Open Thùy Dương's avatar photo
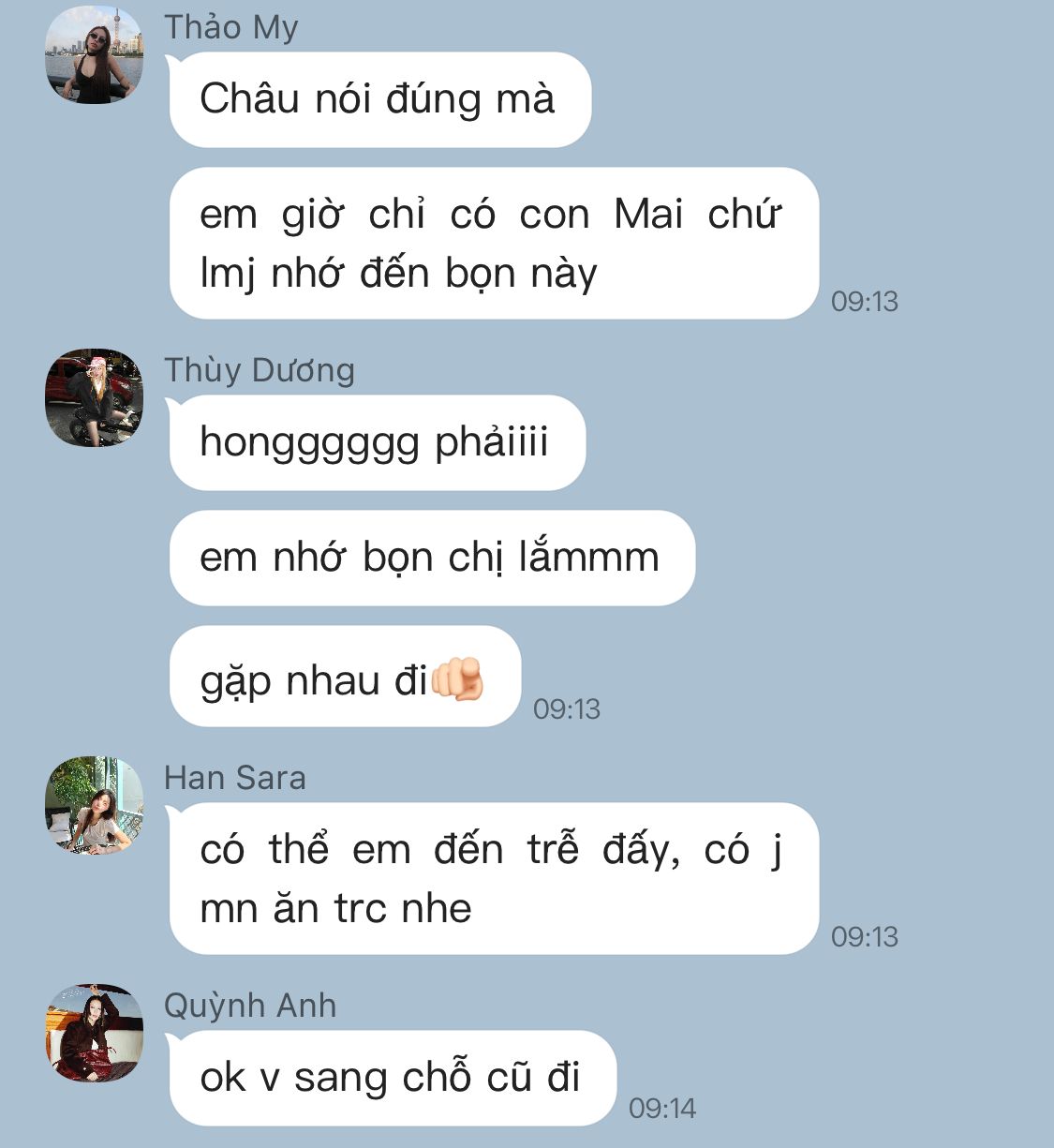 coord(94,397)
